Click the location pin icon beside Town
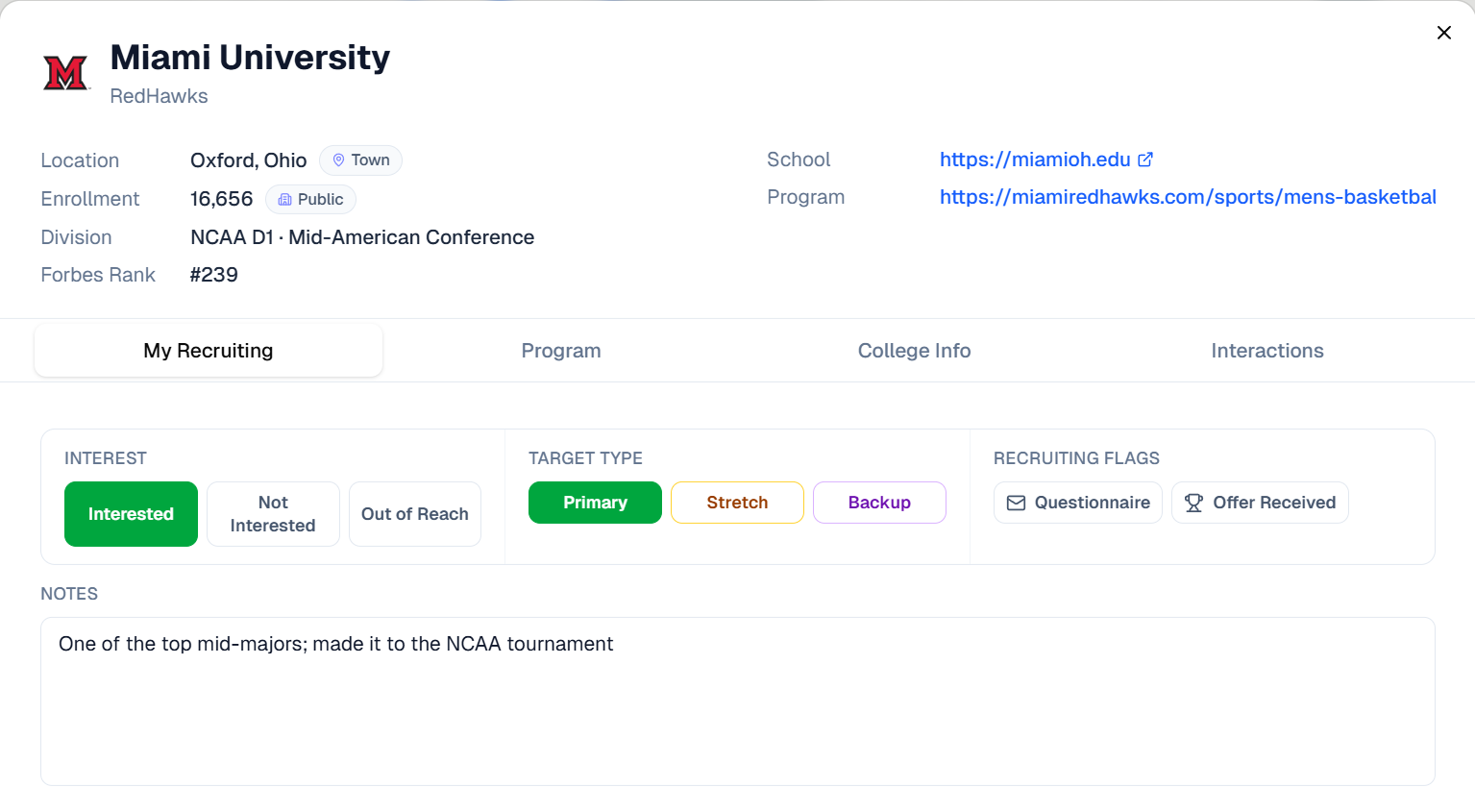Screen dimensions: 1475x812 pos(338,160)
